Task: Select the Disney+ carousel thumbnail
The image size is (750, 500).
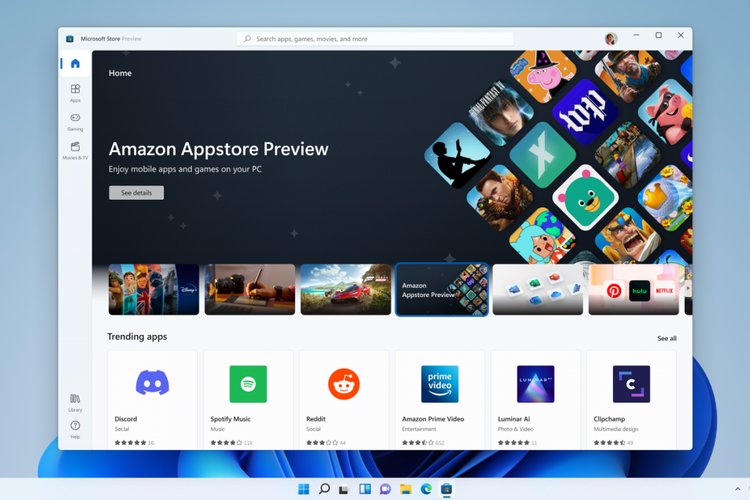Action: pos(154,289)
